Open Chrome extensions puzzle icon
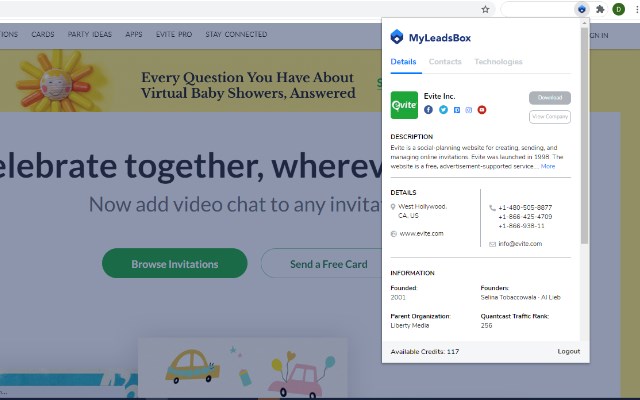 point(600,9)
